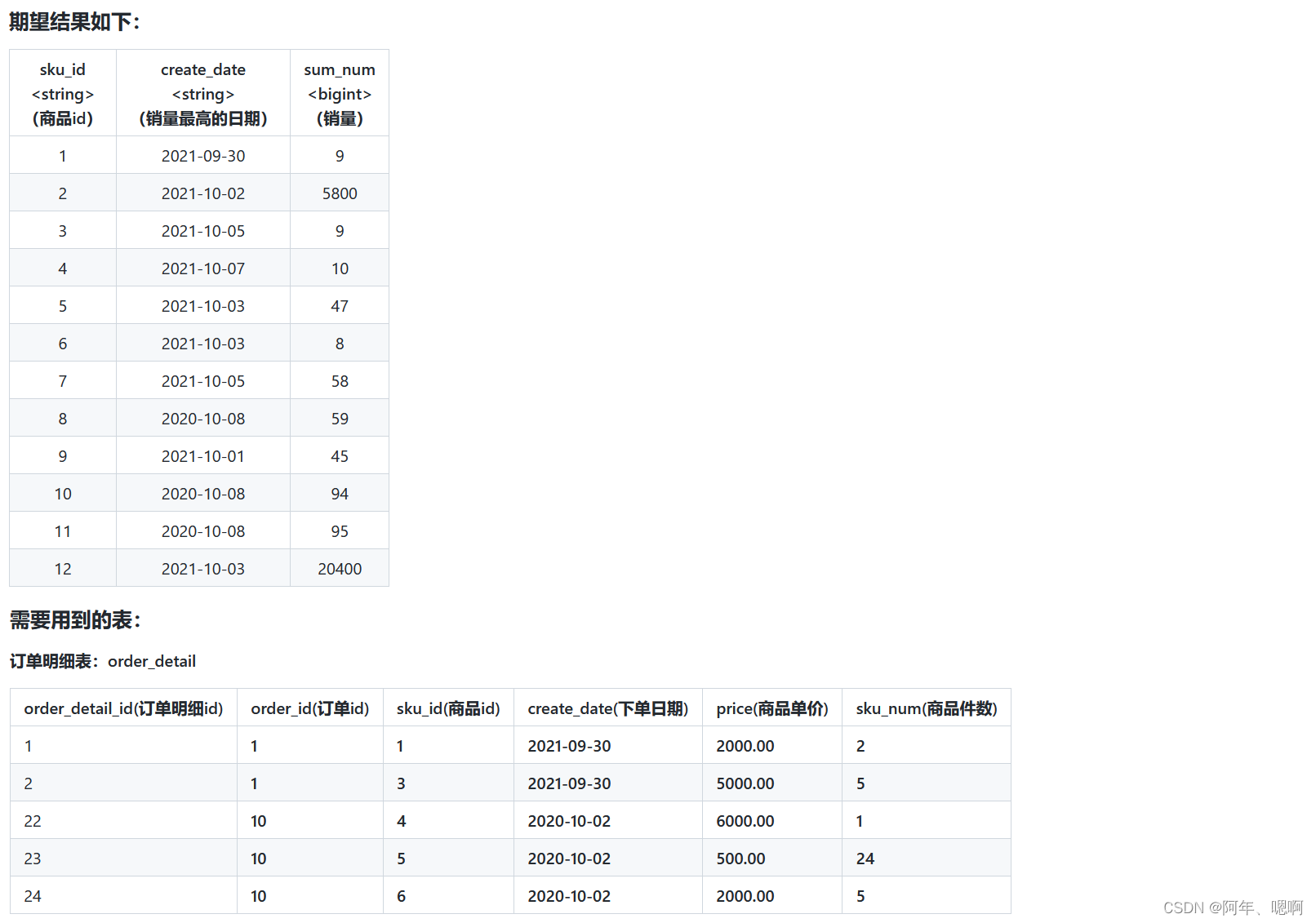Click the 'price(商品单价)' column header
Viewport: 1316px width, 923px height.
[x=772, y=708]
